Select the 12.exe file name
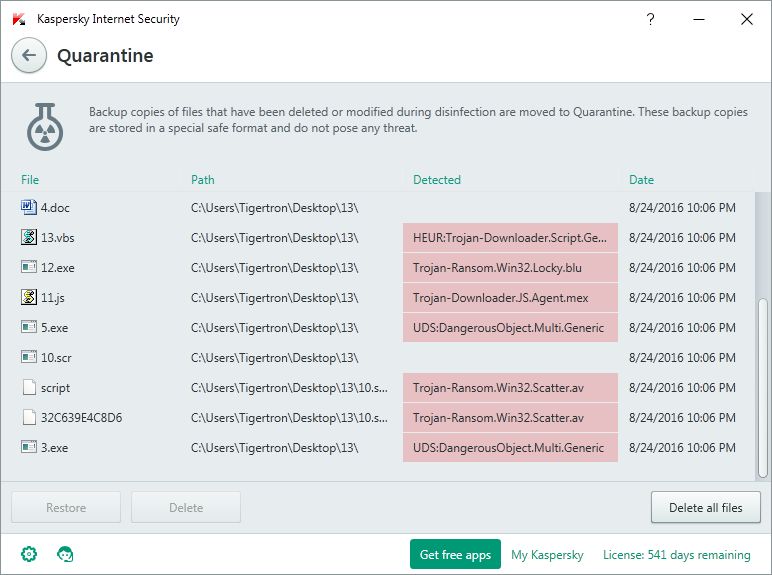 [x=58, y=268]
